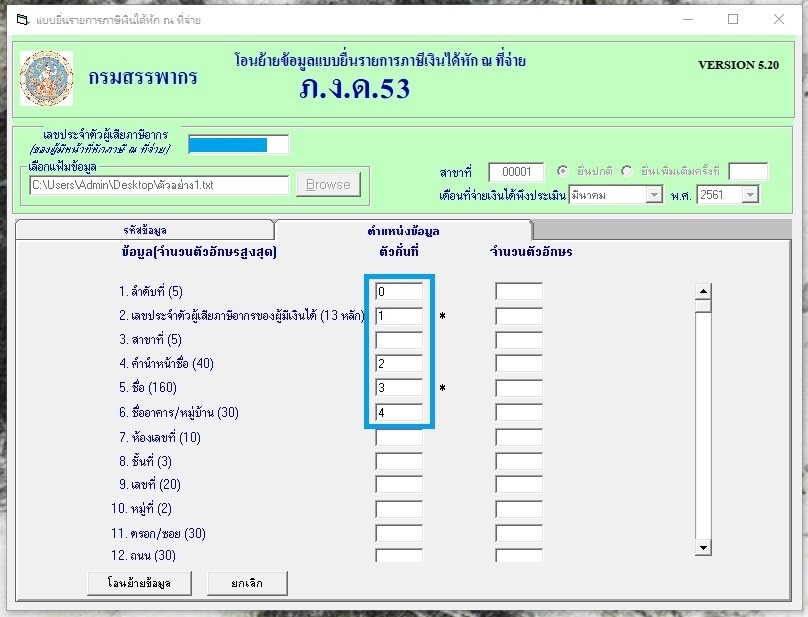Click character count field for 6. ชื่ออาคาร/หมู่บ้าน

(x=519, y=412)
